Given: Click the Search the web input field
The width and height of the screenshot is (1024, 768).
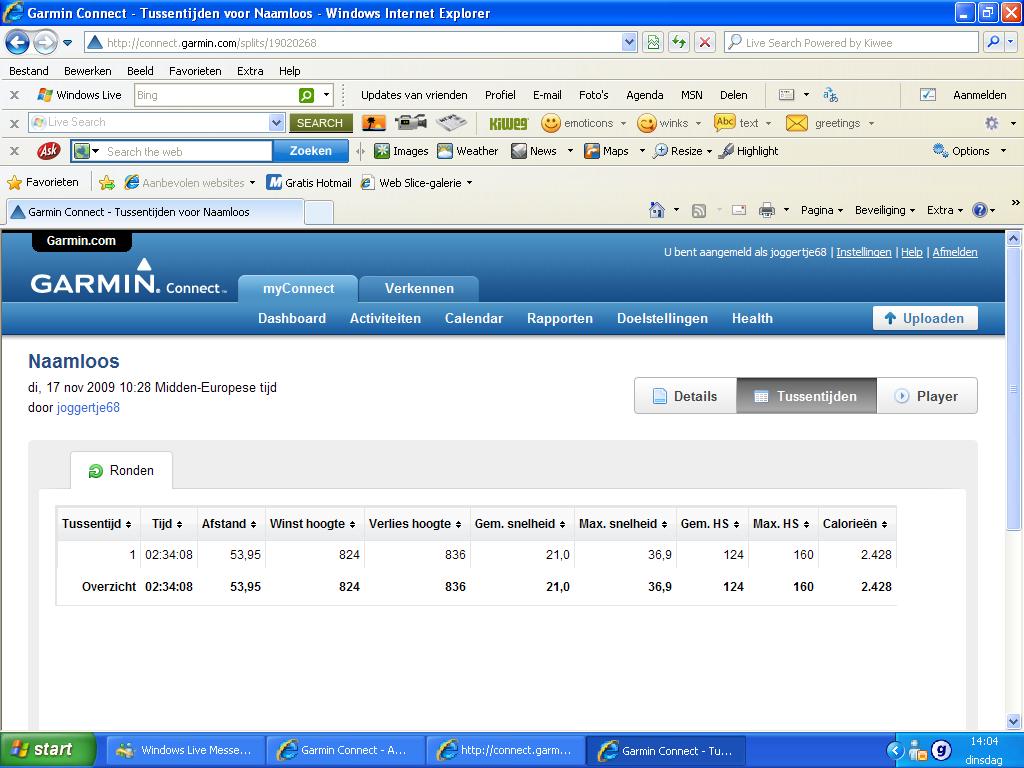Looking at the screenshot, I should (x=187, y=152).
